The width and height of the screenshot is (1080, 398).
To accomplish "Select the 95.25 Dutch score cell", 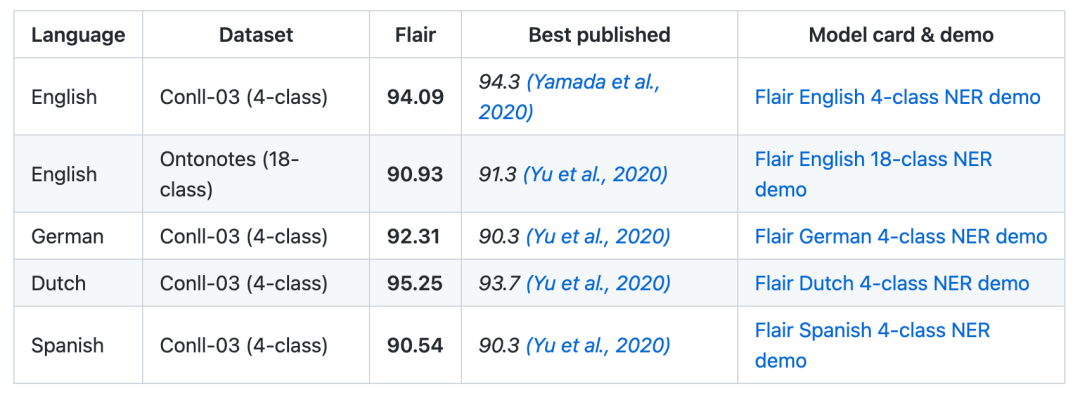I will pos(415,283).
